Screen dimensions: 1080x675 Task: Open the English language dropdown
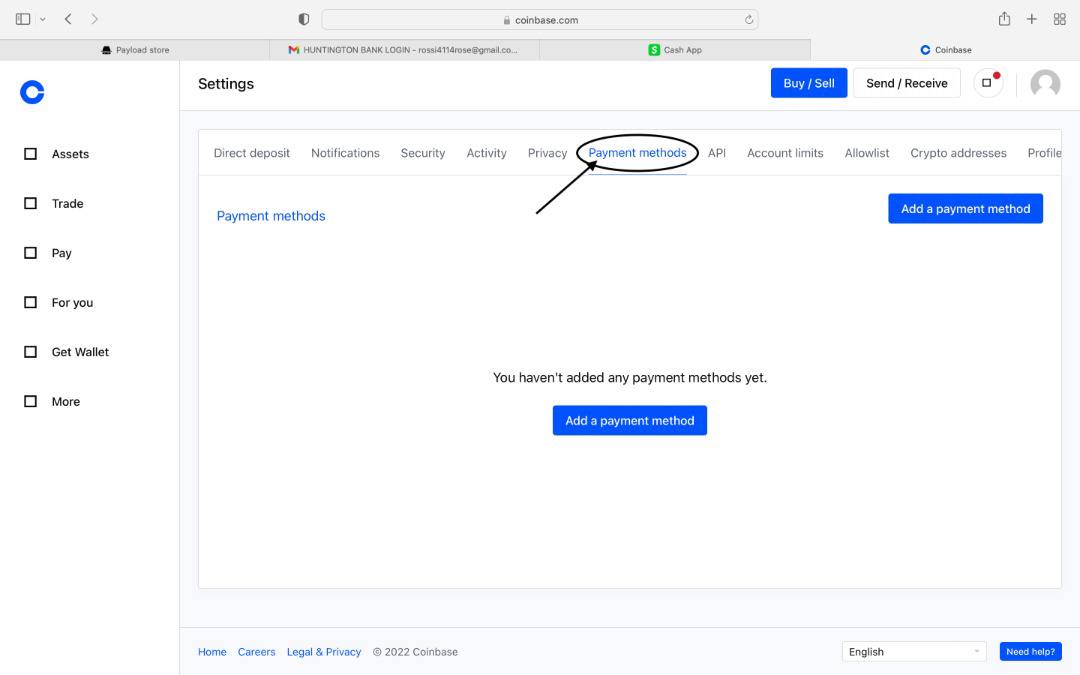tap(914, 652)
